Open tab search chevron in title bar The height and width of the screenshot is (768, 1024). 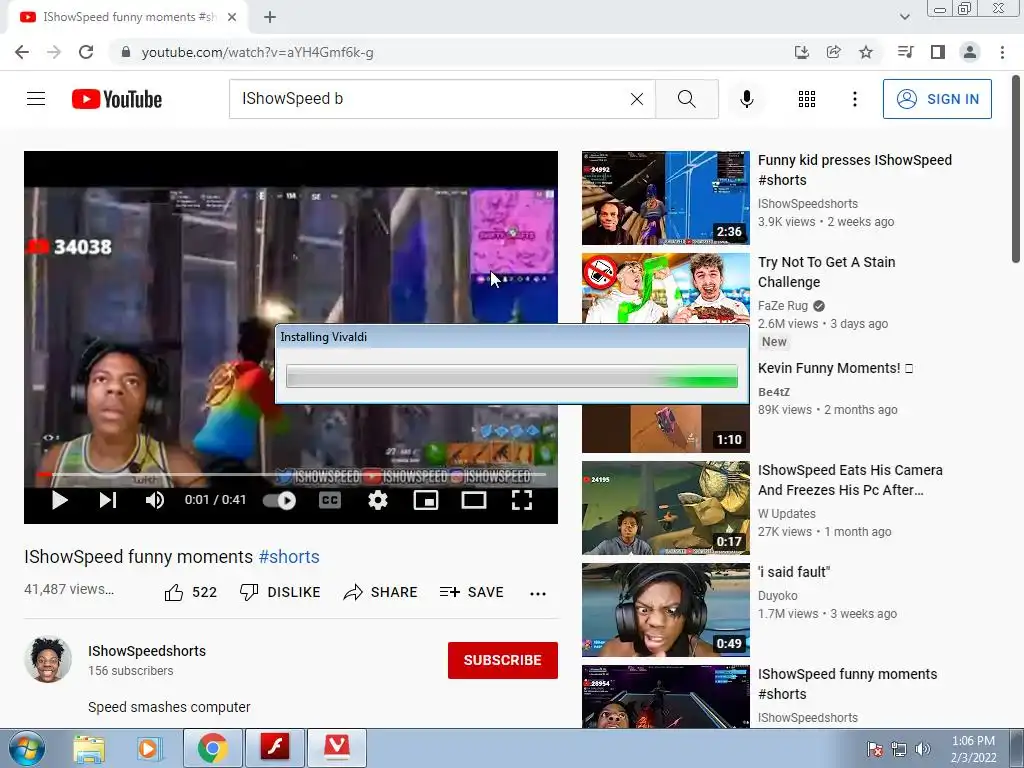[x=904, y=17]
